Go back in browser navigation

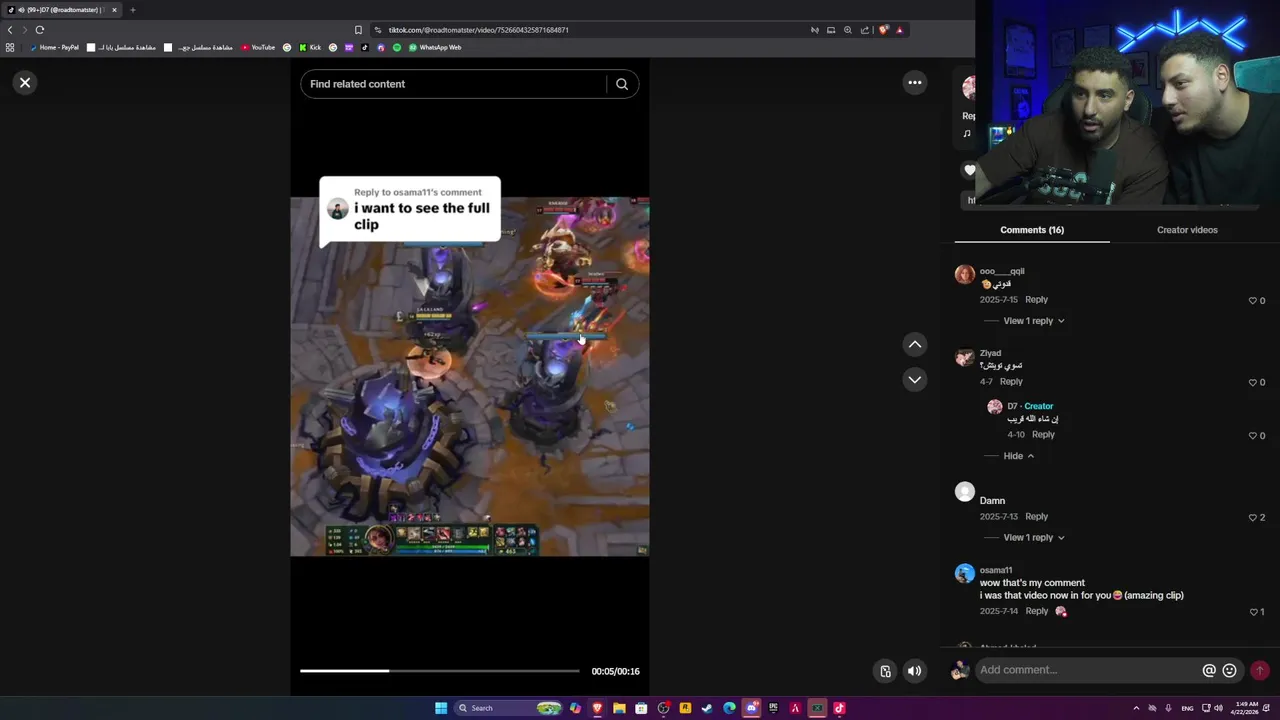tap(10, 30)
